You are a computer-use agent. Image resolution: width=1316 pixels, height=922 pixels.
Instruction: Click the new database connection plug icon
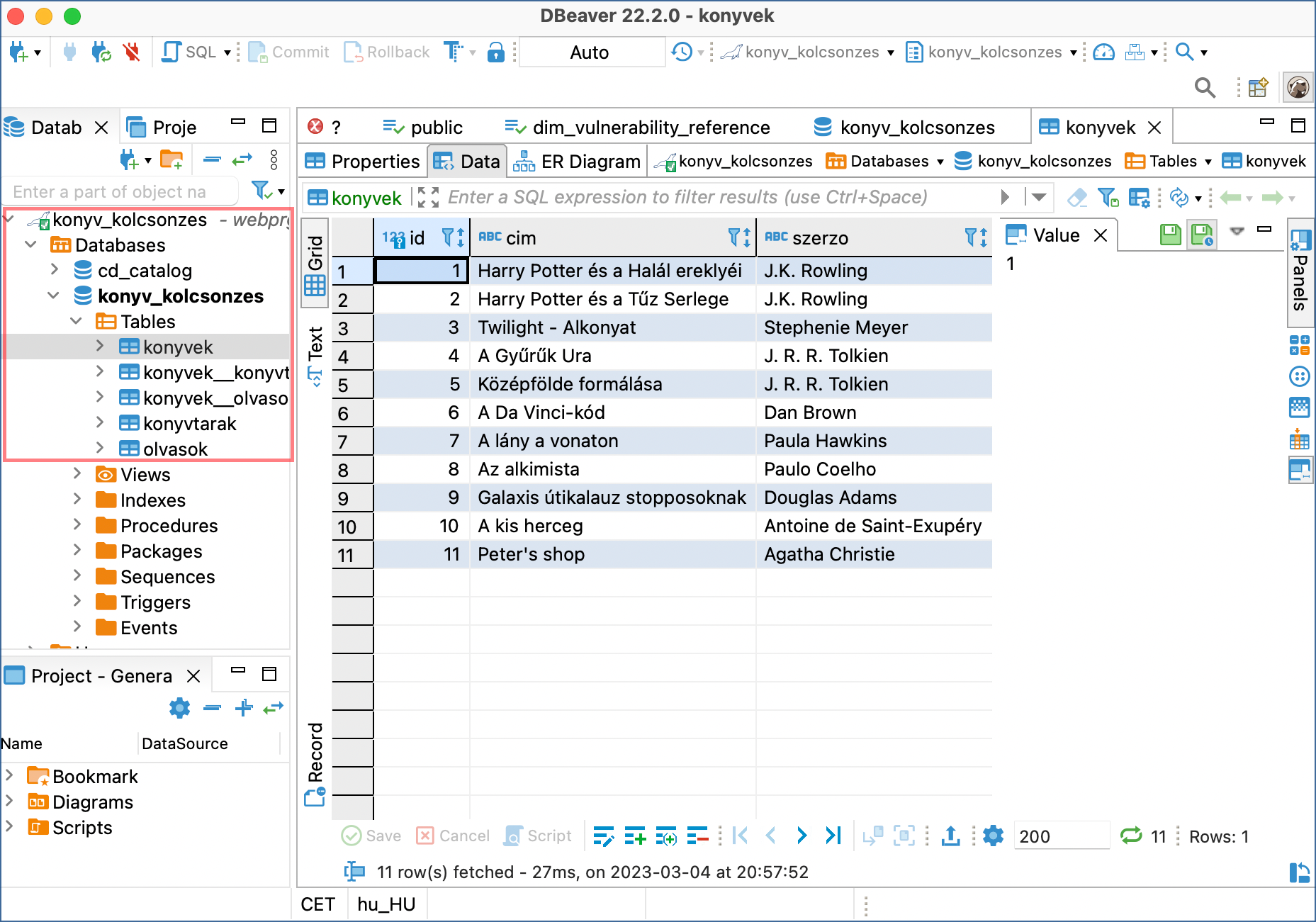pos(18,52)
